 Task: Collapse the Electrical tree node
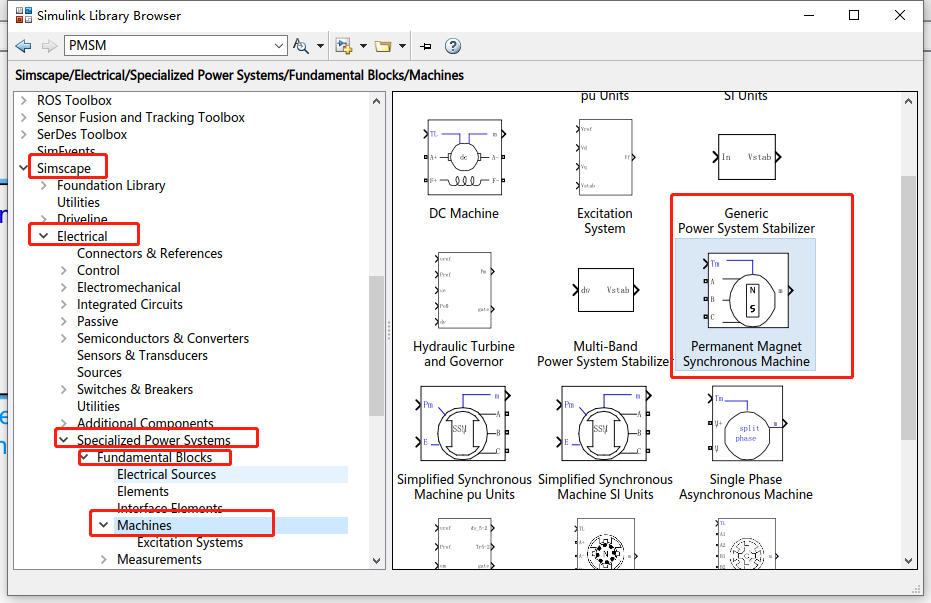point(44,236)
